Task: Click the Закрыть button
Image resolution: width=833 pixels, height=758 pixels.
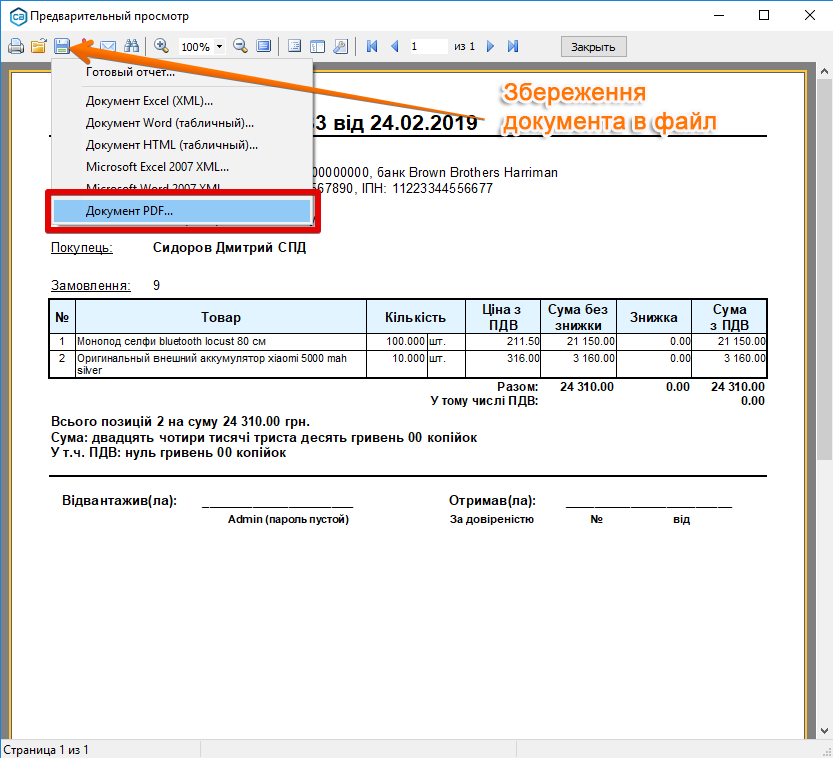Action: coord(593,47)
